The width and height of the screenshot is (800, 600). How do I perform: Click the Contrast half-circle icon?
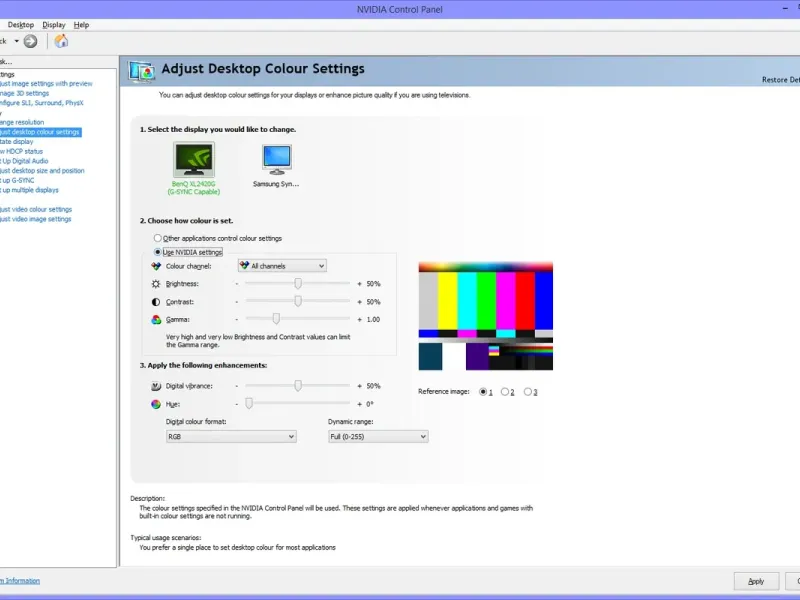(x=156, y=302)
